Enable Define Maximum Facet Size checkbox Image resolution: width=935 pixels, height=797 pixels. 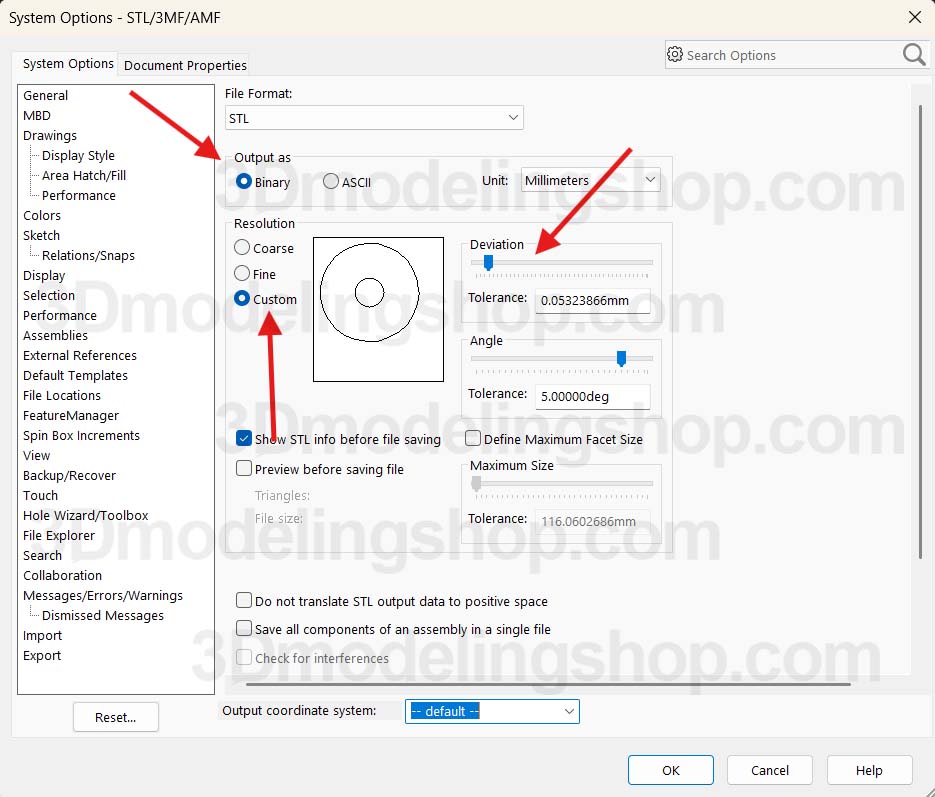(472, 439)
